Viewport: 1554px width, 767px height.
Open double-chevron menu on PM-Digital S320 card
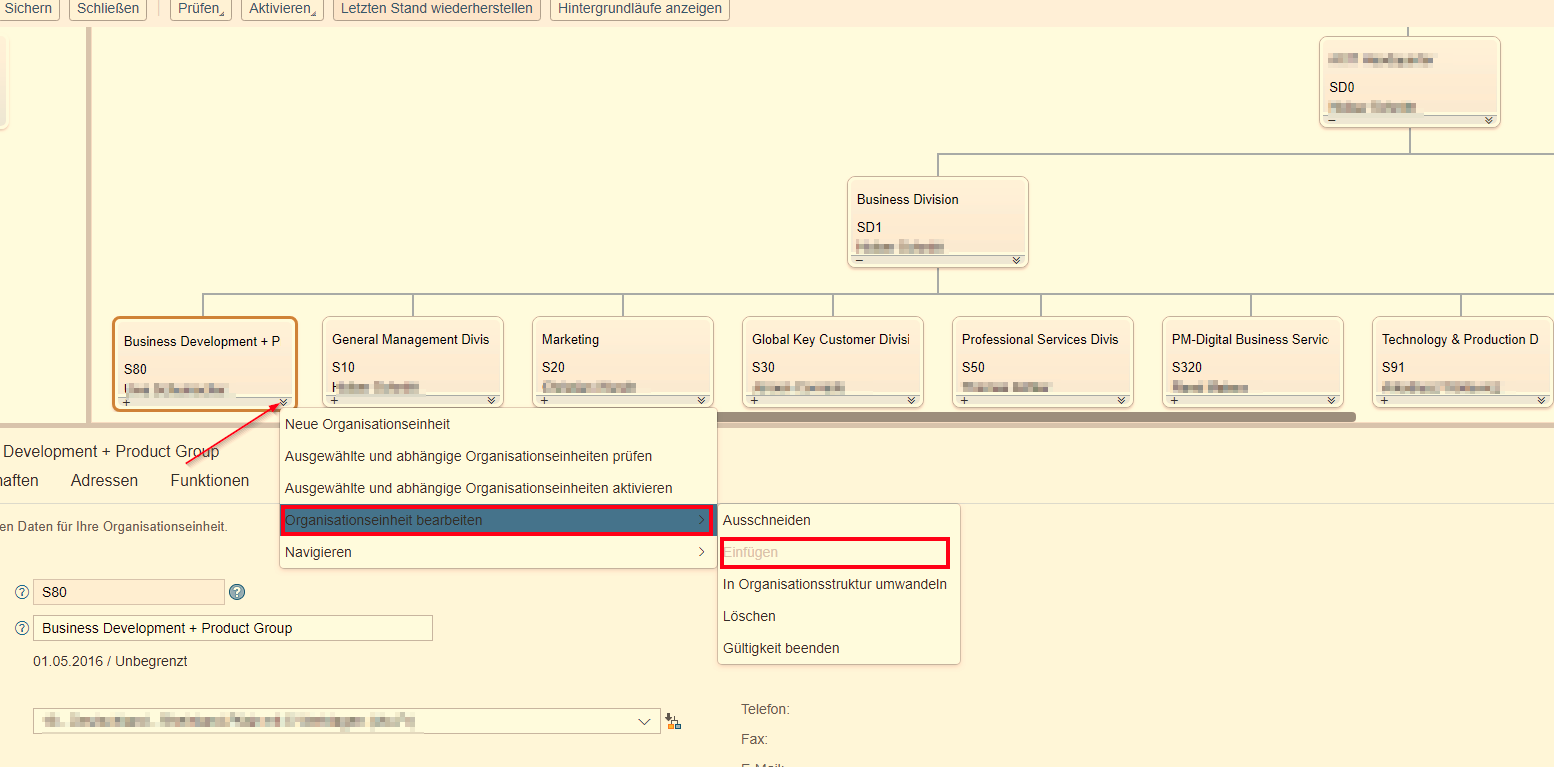pyautogui.click(x=1332, y=400)
